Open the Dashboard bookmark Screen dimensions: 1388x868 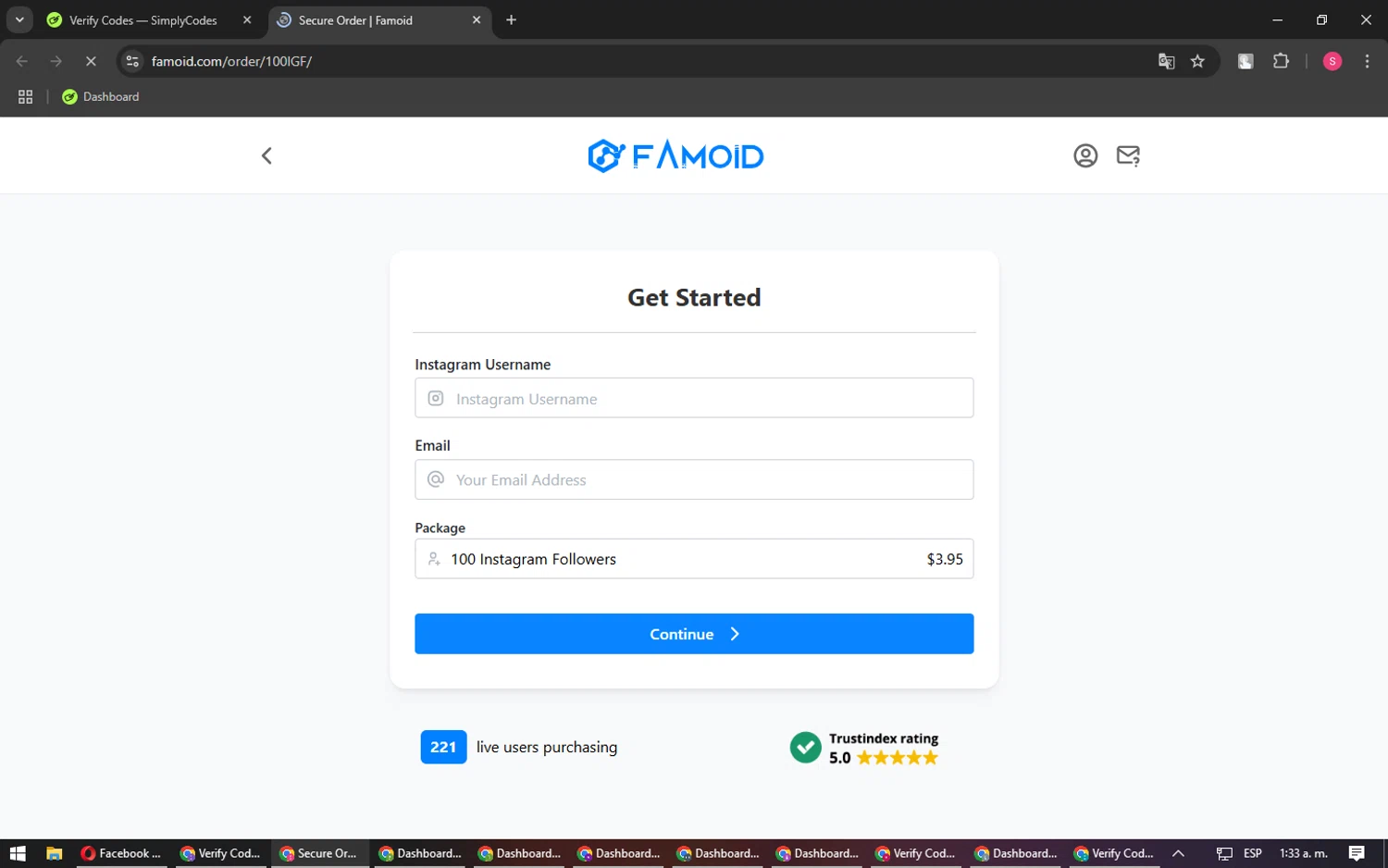[100, 96]
